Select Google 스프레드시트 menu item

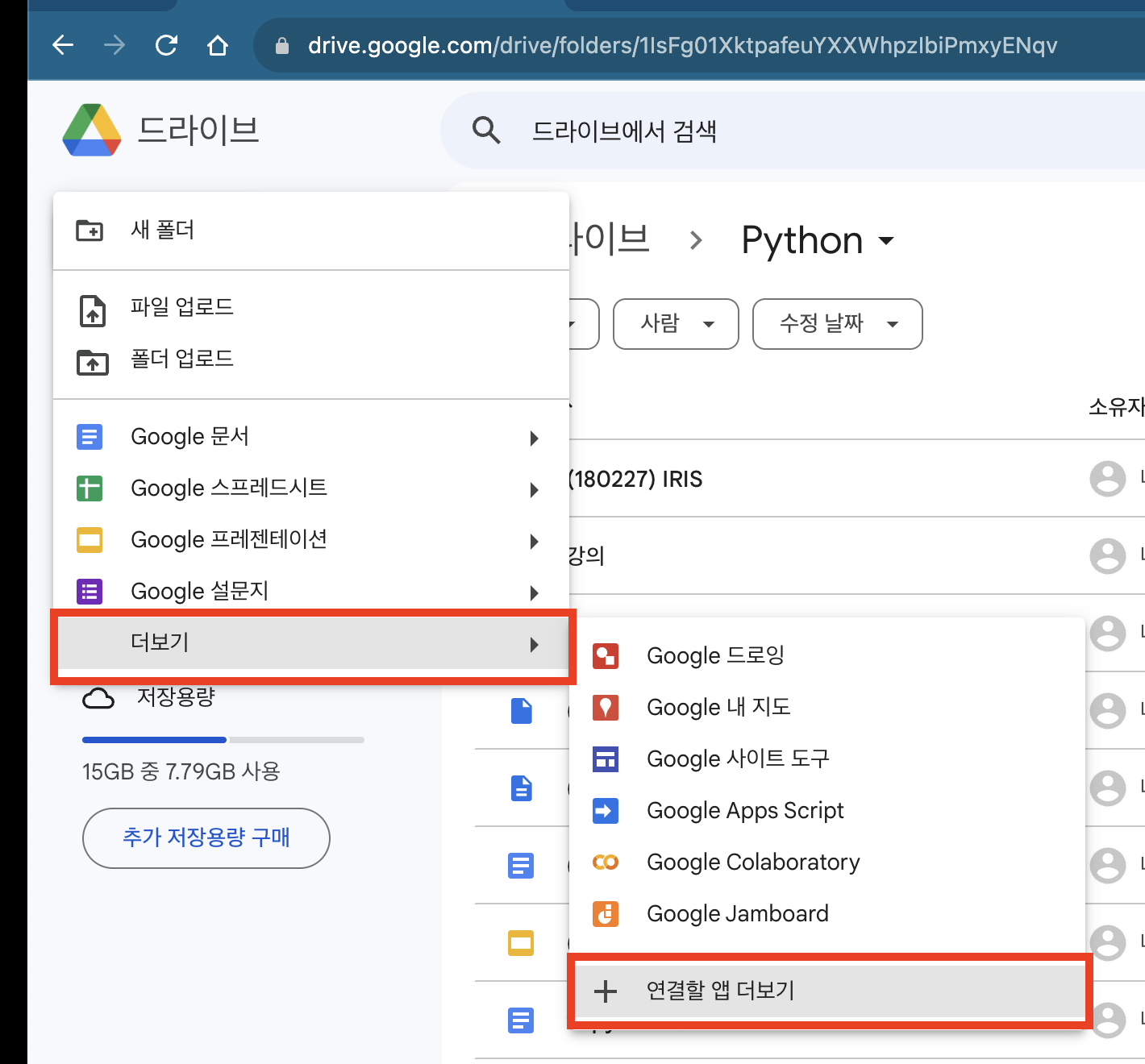[x=311, y=488]
